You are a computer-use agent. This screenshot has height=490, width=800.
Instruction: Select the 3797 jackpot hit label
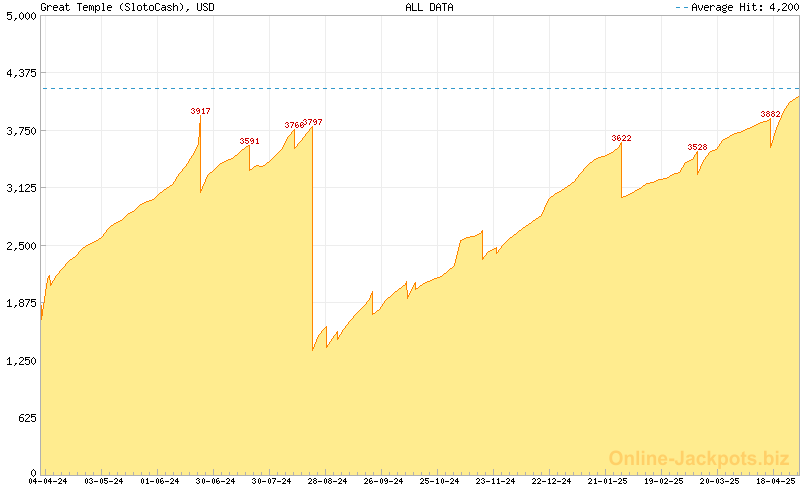coord(313,122)
